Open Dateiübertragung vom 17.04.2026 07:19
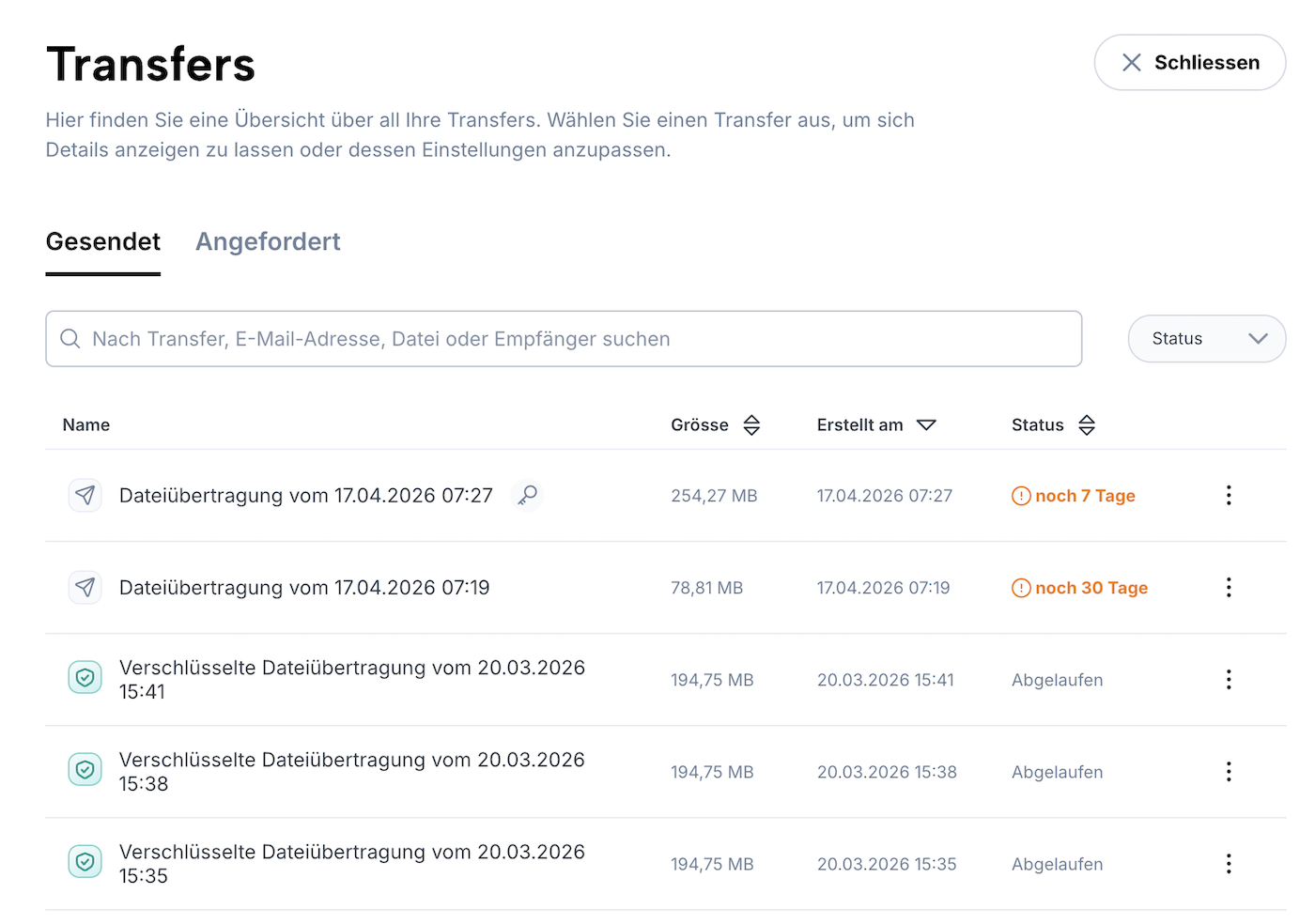This screenshot has height=924, width=1315. pos(304,587)
